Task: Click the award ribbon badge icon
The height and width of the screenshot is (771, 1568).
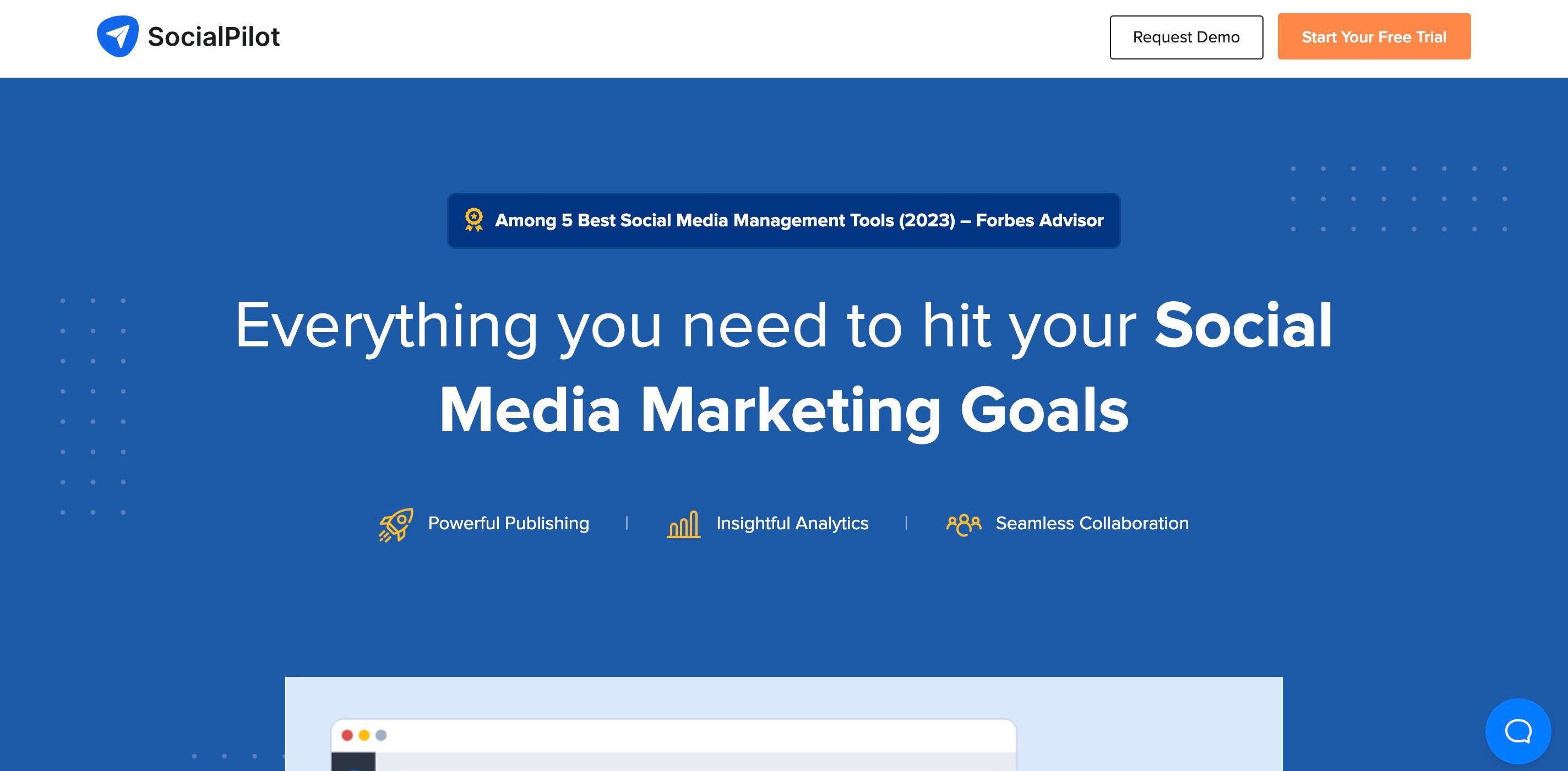Action: [473, 220]
